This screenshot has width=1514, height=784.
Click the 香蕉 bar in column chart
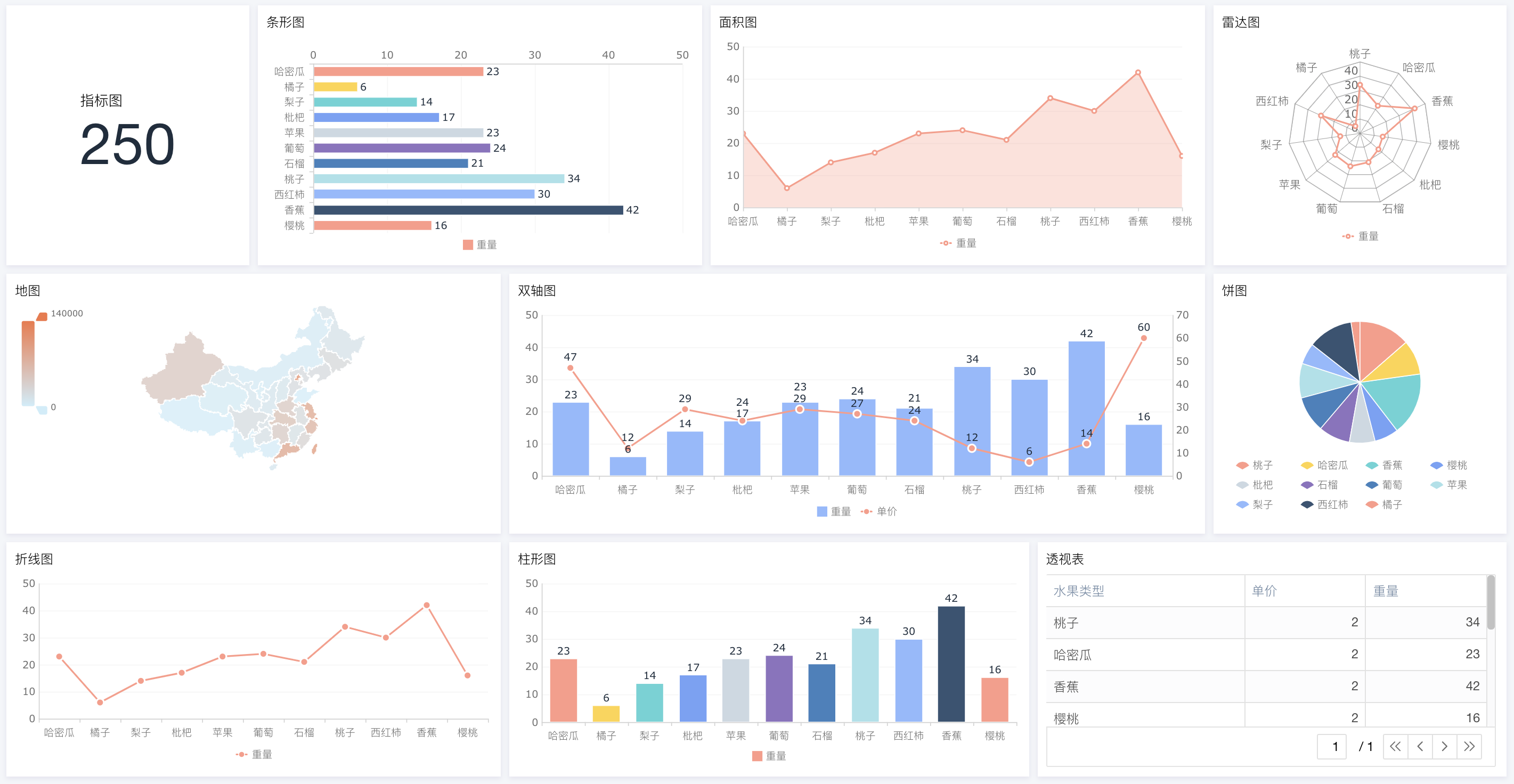click(x=951, y=664)
